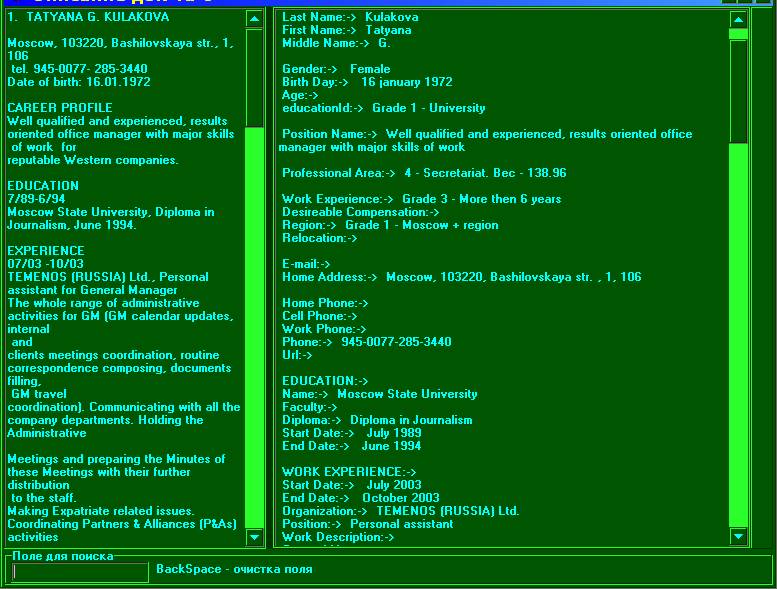
Task: Click 'Diploma:-> Diploma in Journalism' line
Action: click(x=377, y=420)
